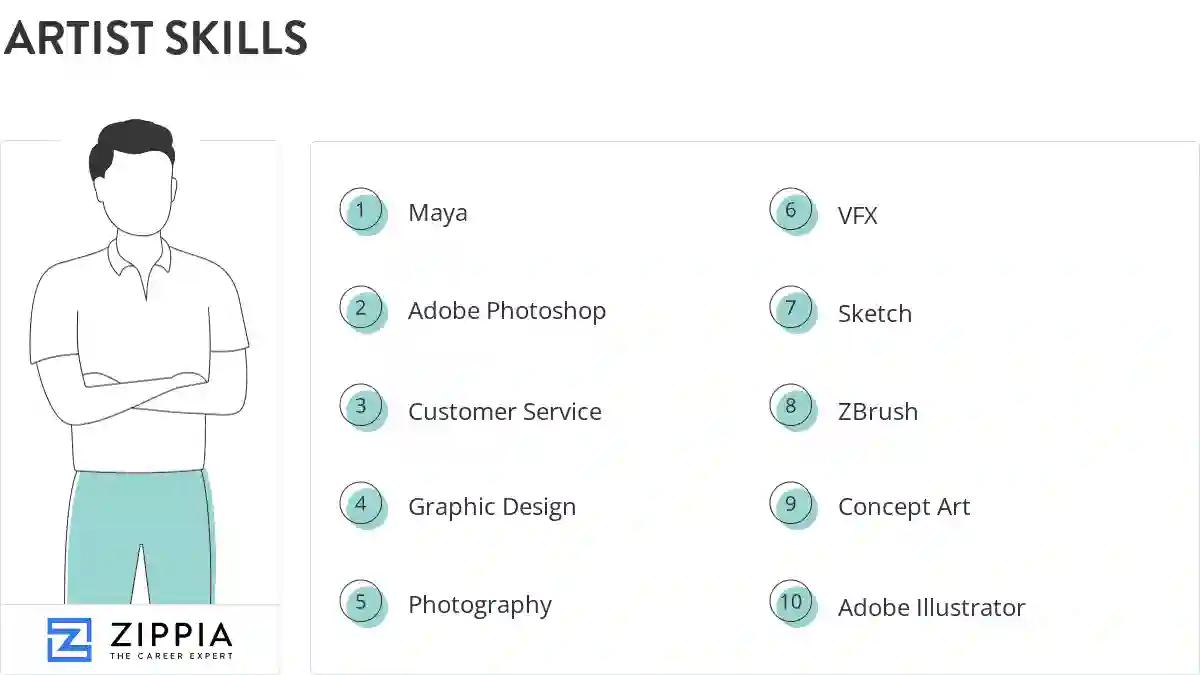Click the number 4 circle badge
This screenshot has width=1200, height=675.
tap(361, 504)
